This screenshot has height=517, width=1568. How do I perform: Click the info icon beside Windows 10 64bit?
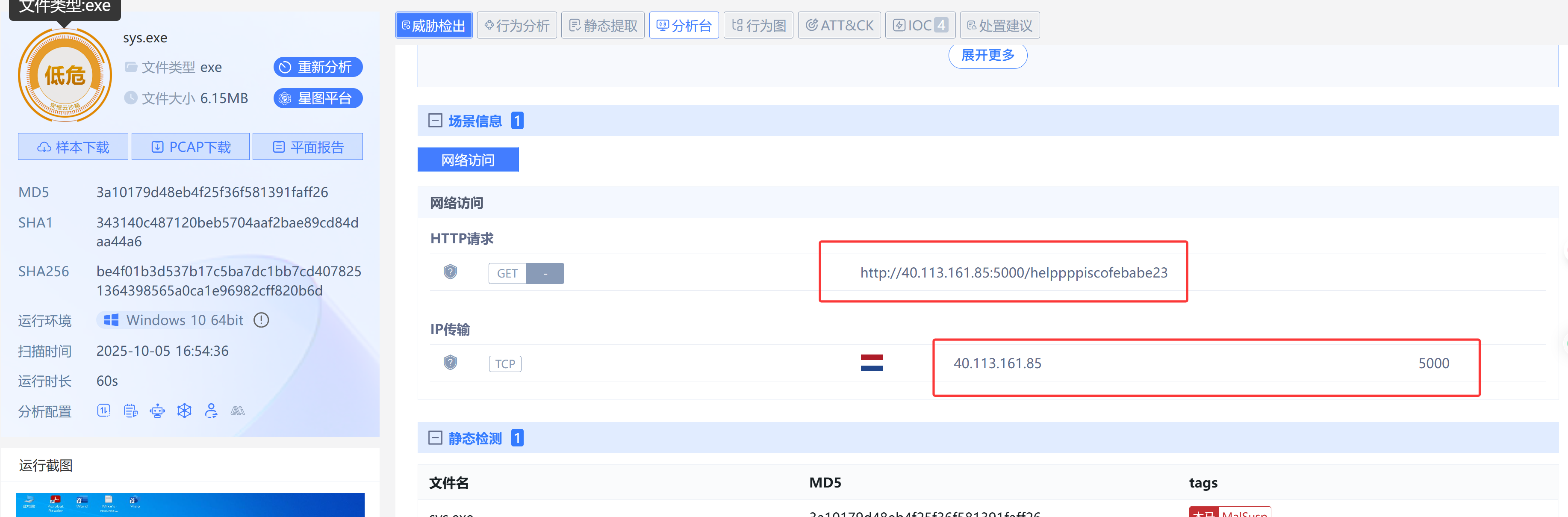pos(261,320)
